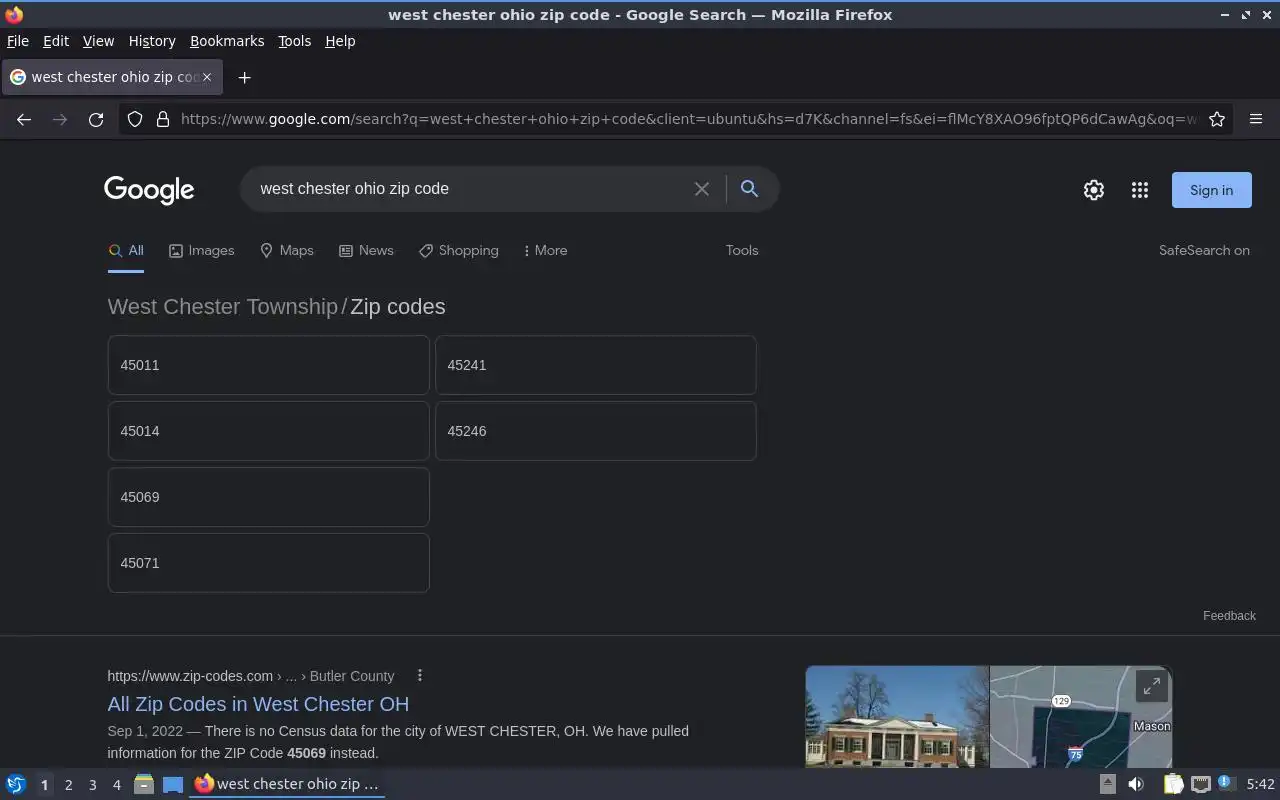Submit the search with the magnifier icon
Viewport: 1280px width, 800px height.
(749, 189)
